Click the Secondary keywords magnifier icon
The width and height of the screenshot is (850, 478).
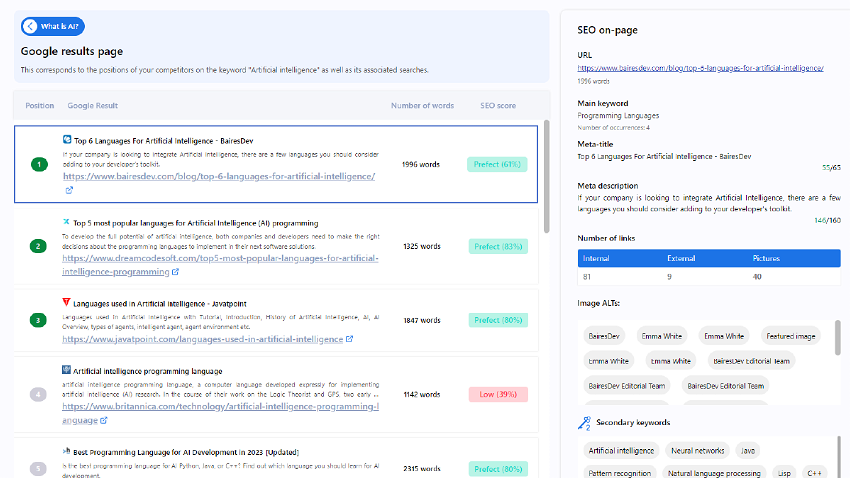[x=584, y=423]
